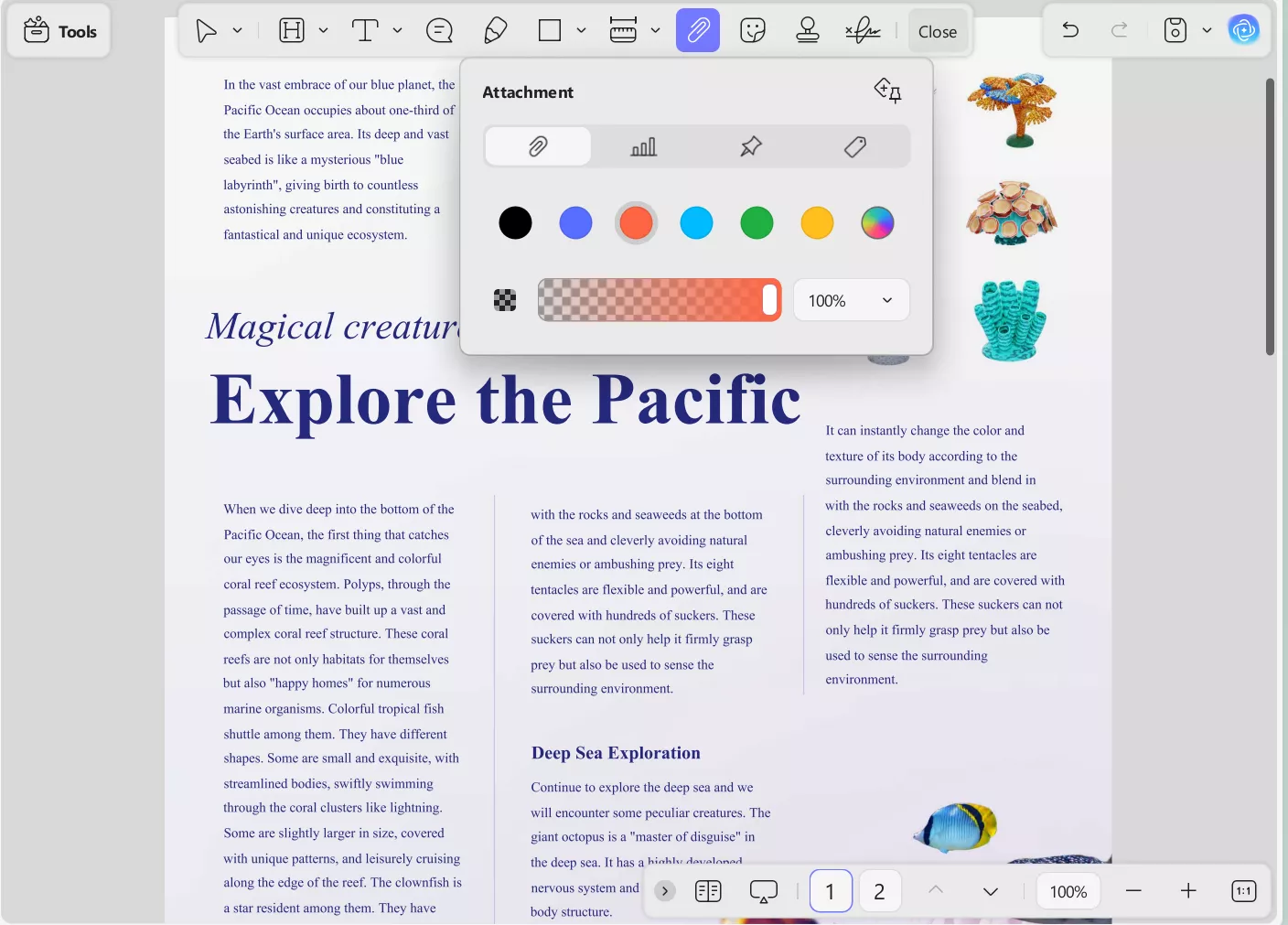1288x925 pixels.
Task: Select the comment note tool
Action: (x=440, y=31)
